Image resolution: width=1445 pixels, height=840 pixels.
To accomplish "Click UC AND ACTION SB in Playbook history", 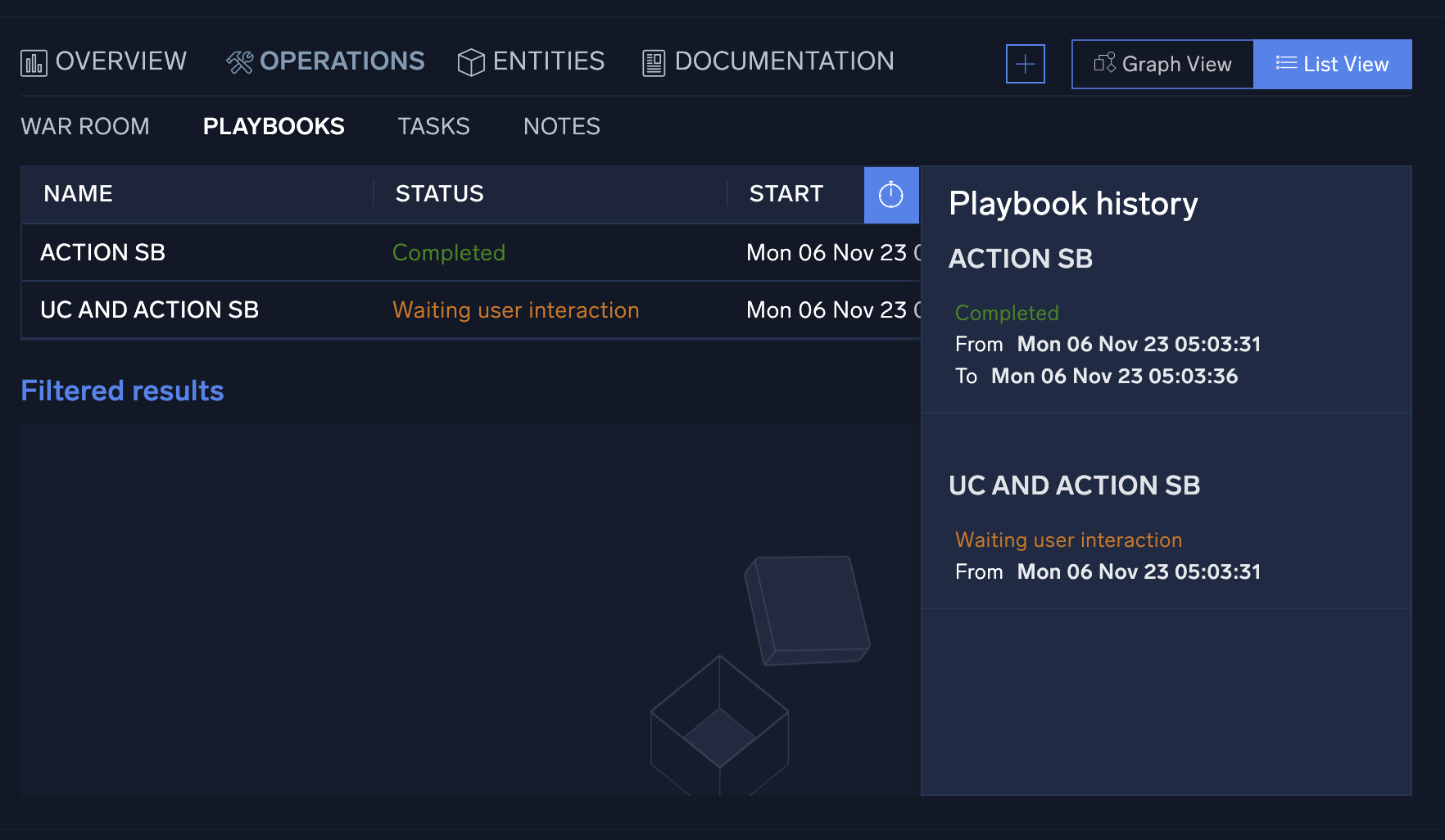I will tap(1075, 485).
